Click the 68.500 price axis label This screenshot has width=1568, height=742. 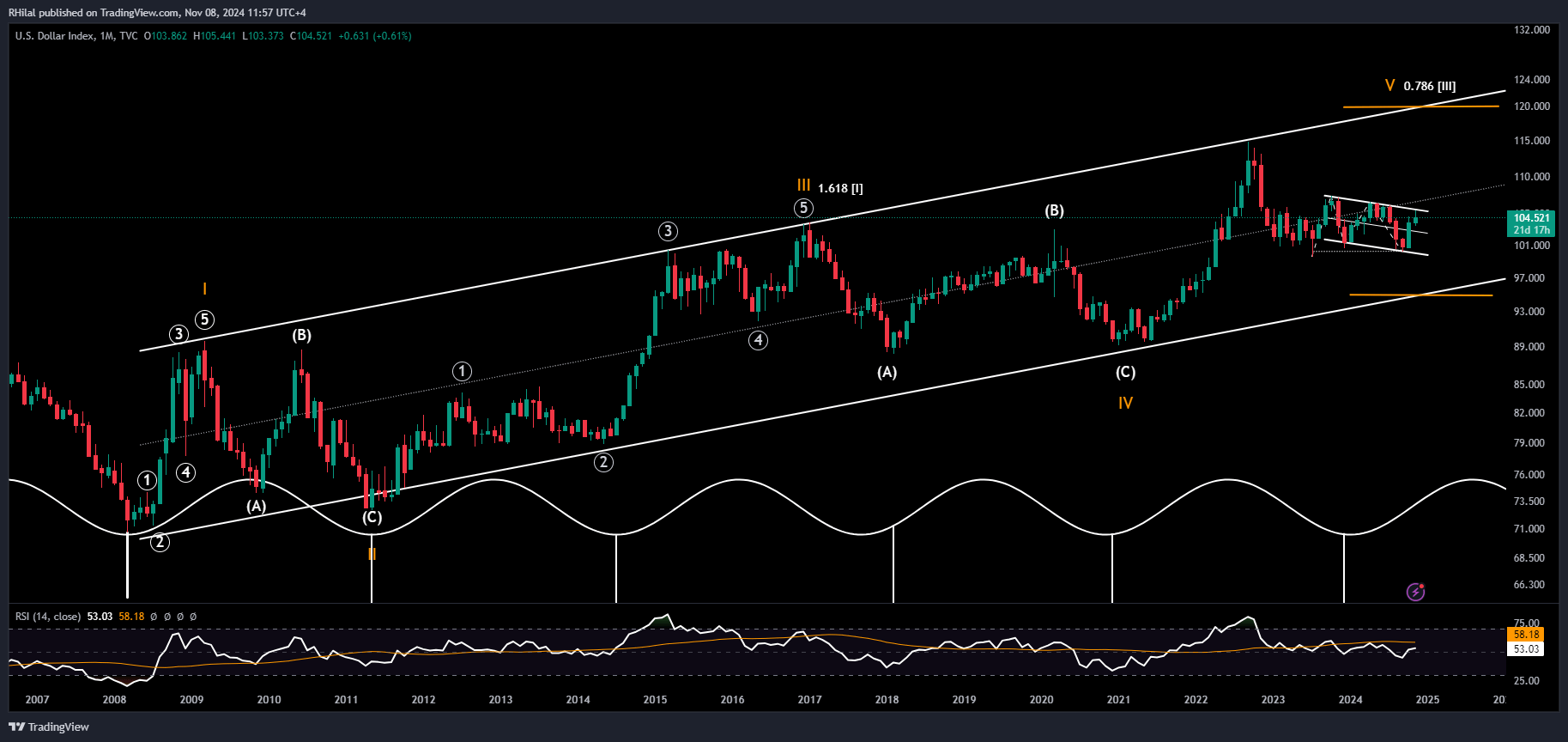[1529, 558]
